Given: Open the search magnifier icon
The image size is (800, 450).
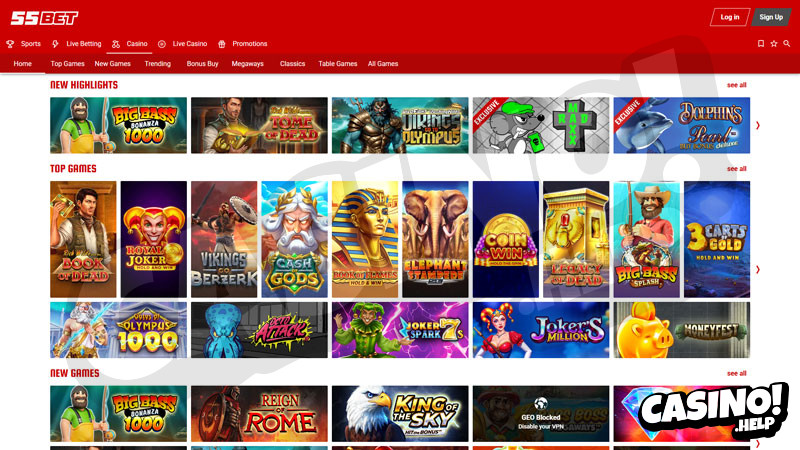Looking at the screenshot, I should click(787, 44).
